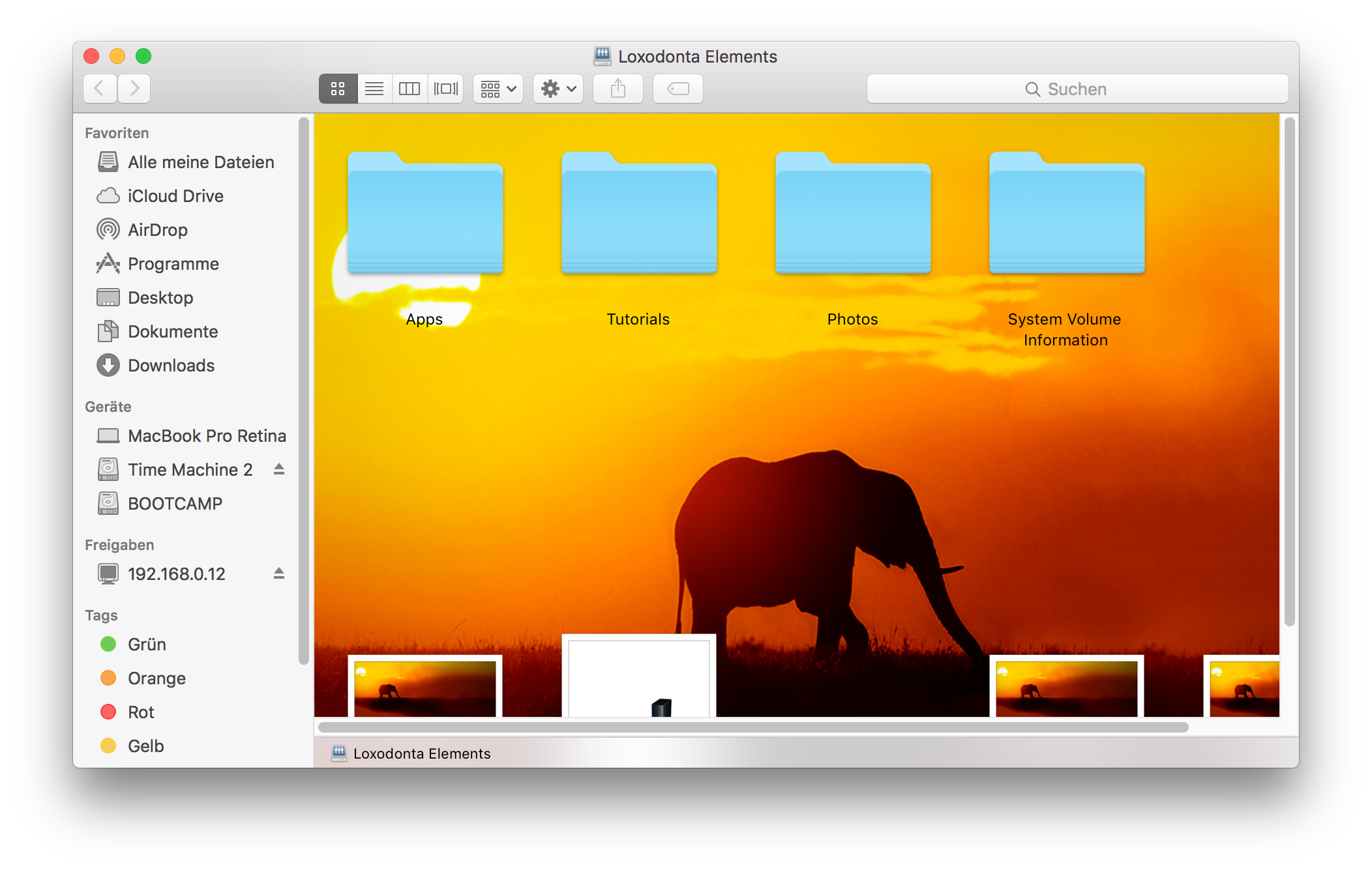The image size is (1372, 872).
Task: Select icon view mode button
Action: (338, 89)
